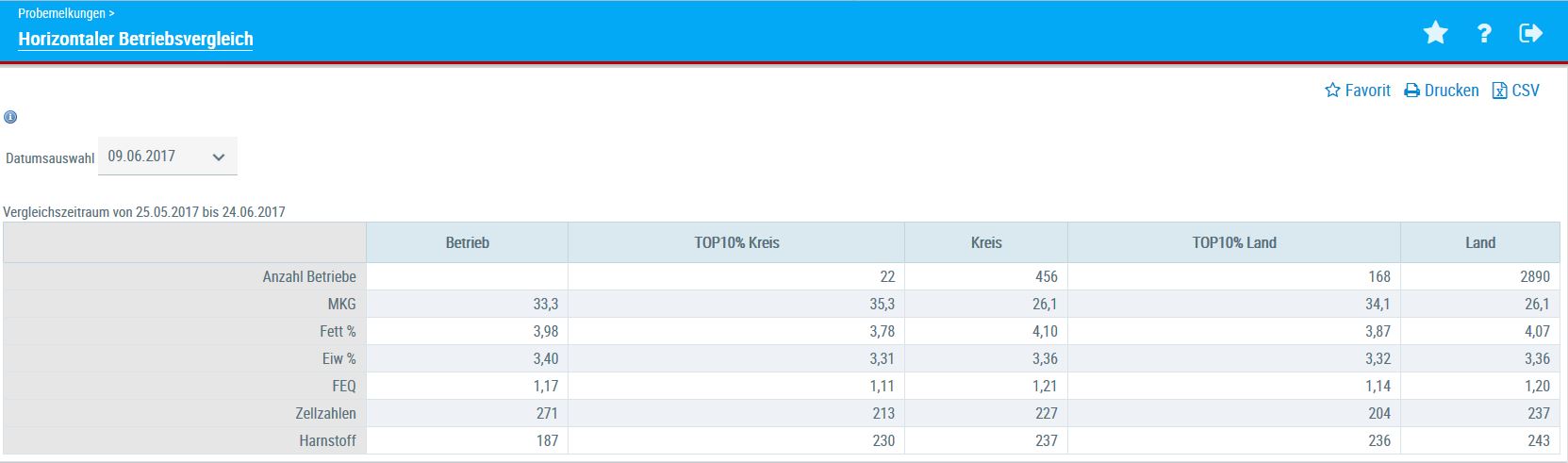Print the report using Drucken
The width and height of the screenshot is (1568, 463).
[1442, 91]
